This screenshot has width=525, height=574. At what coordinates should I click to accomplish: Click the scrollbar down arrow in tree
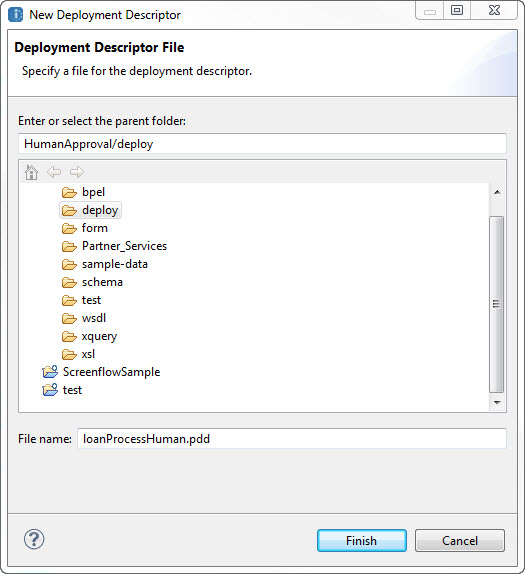(497, 402)
